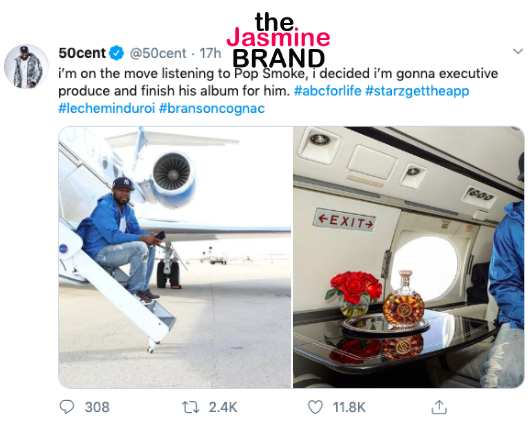Image resolution: width=531 pixels, height=425 pixels.
Task: Open the @50cent handle link
Action: tap(158, 53)
